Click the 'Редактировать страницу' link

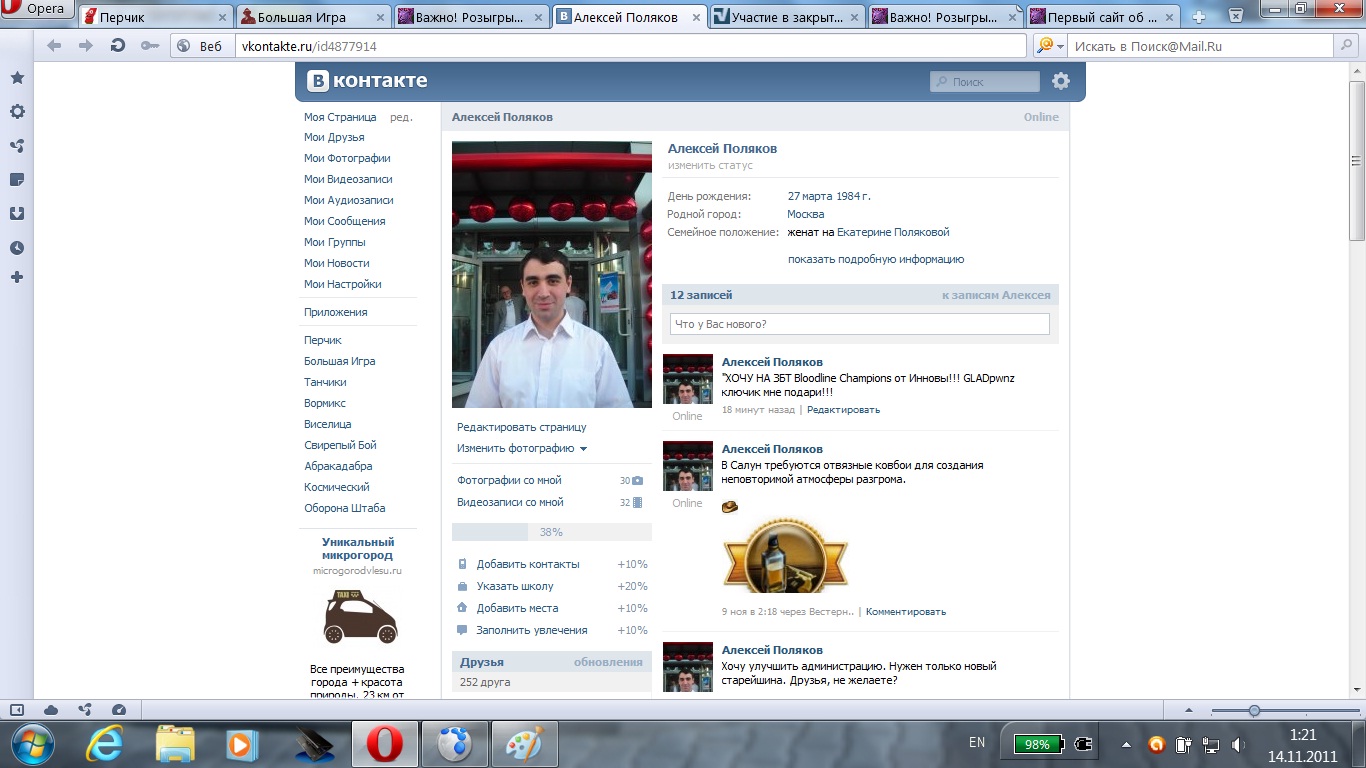click(x=521, y=427)
